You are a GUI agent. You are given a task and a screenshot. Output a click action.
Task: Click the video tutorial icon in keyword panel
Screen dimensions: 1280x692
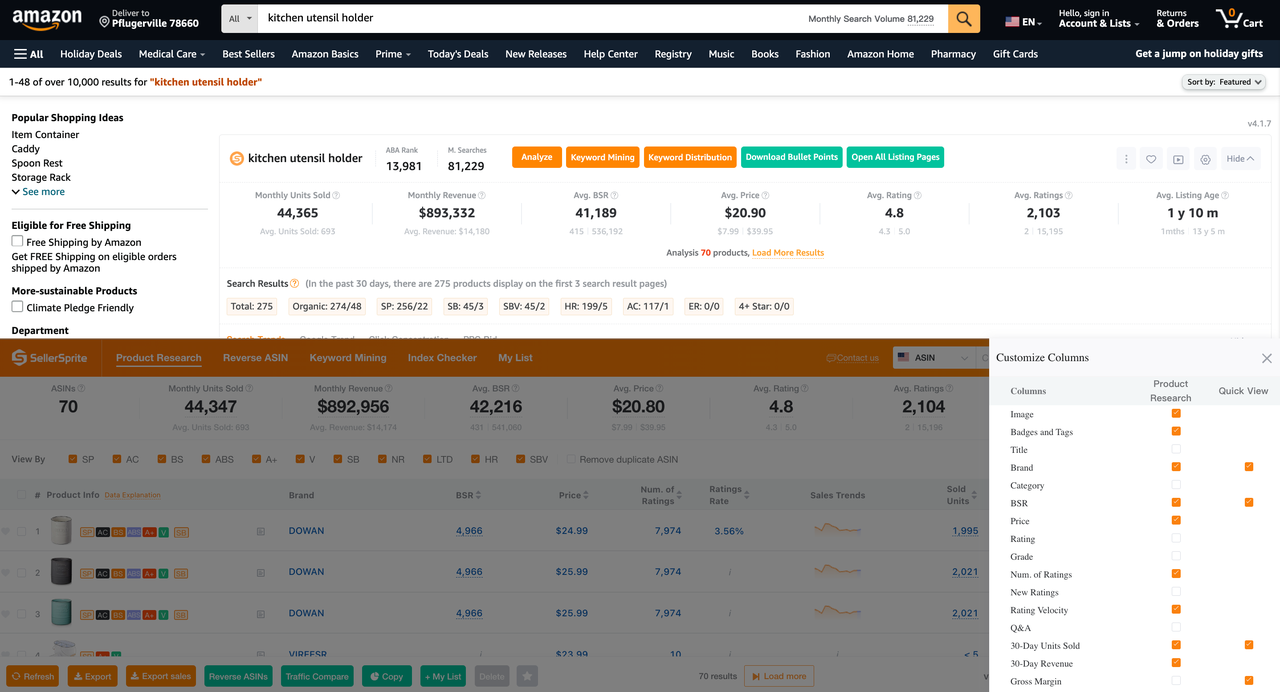1178,159
